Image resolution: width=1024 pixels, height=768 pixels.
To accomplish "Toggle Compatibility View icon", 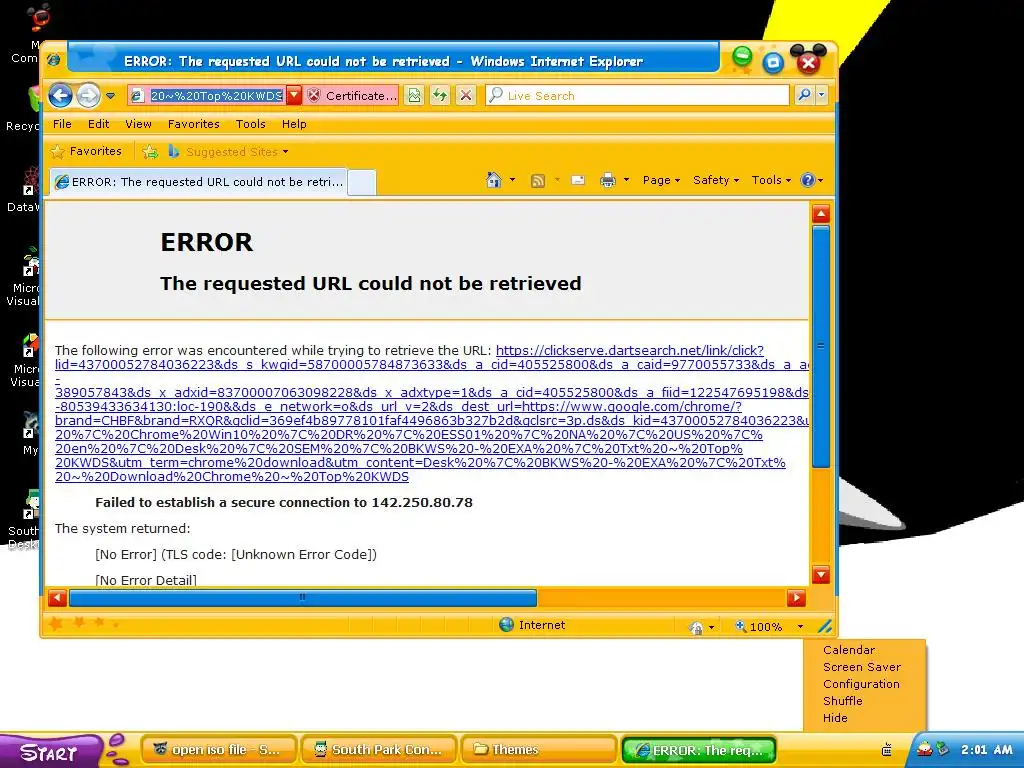I will [414, 96].
